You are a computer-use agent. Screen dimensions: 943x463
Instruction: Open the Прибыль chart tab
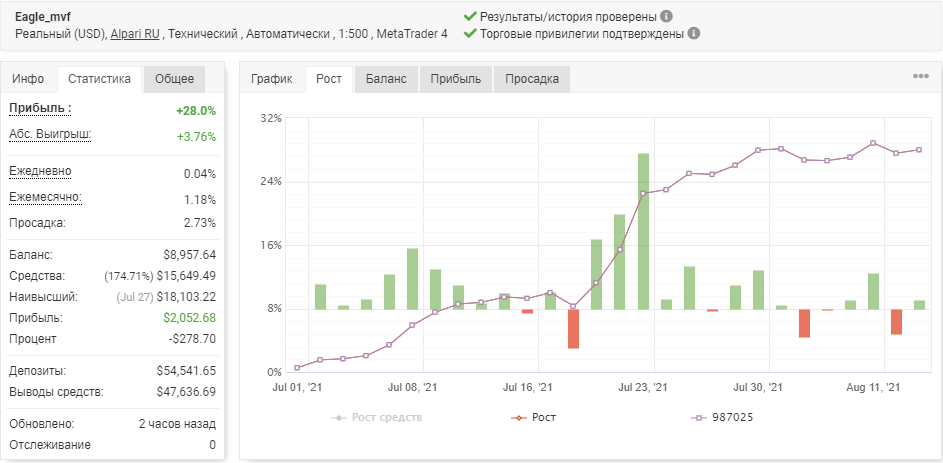point(456,79)
